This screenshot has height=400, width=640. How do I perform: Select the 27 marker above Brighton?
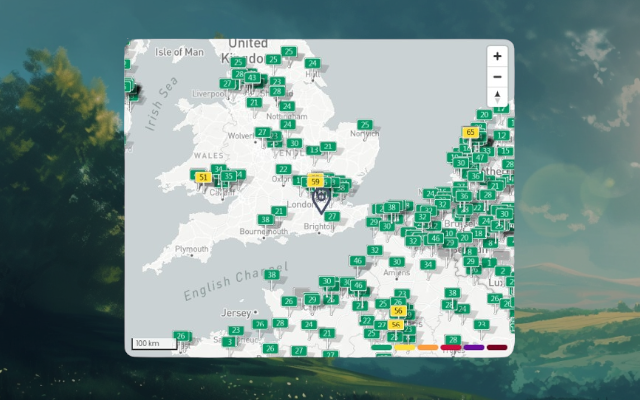click(x=332, y=216)
